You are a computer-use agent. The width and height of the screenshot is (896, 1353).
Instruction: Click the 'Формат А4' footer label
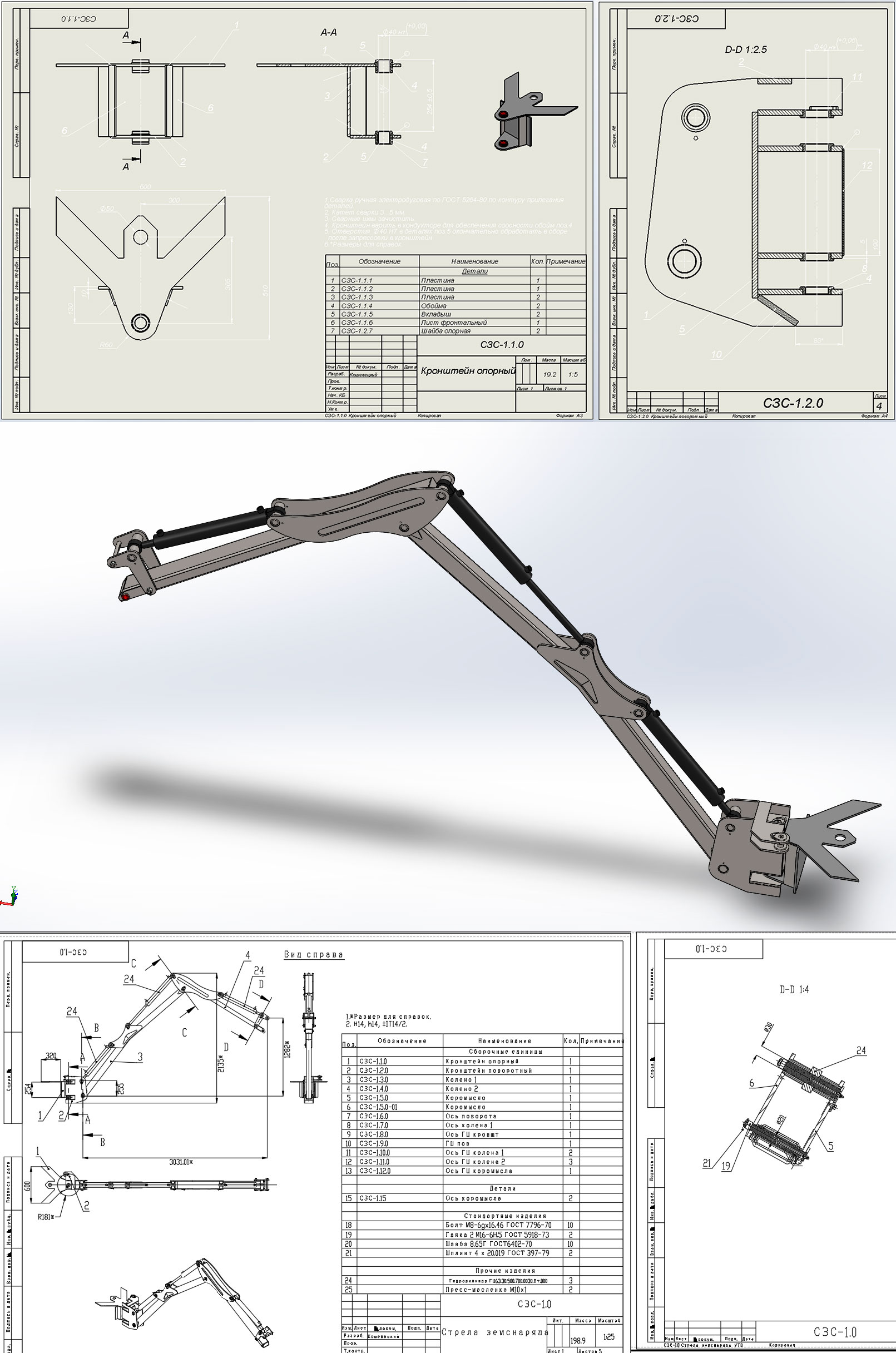click(x=874, y=417)
